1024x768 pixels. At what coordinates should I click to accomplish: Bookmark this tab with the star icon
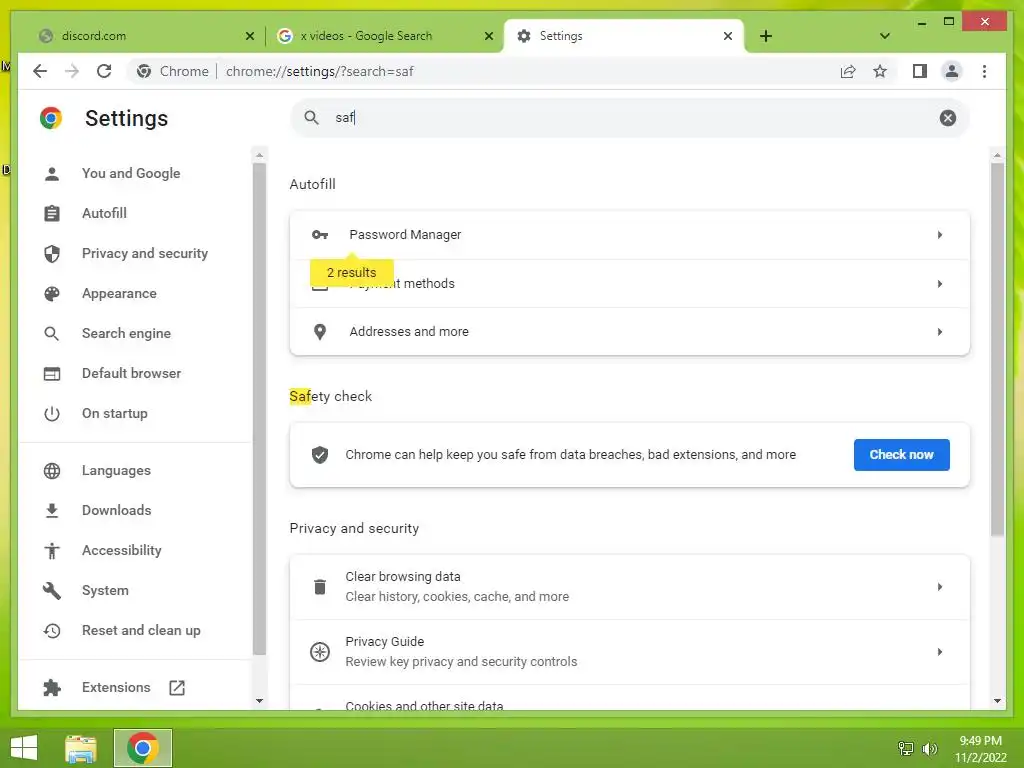click(x=880, y=71)
